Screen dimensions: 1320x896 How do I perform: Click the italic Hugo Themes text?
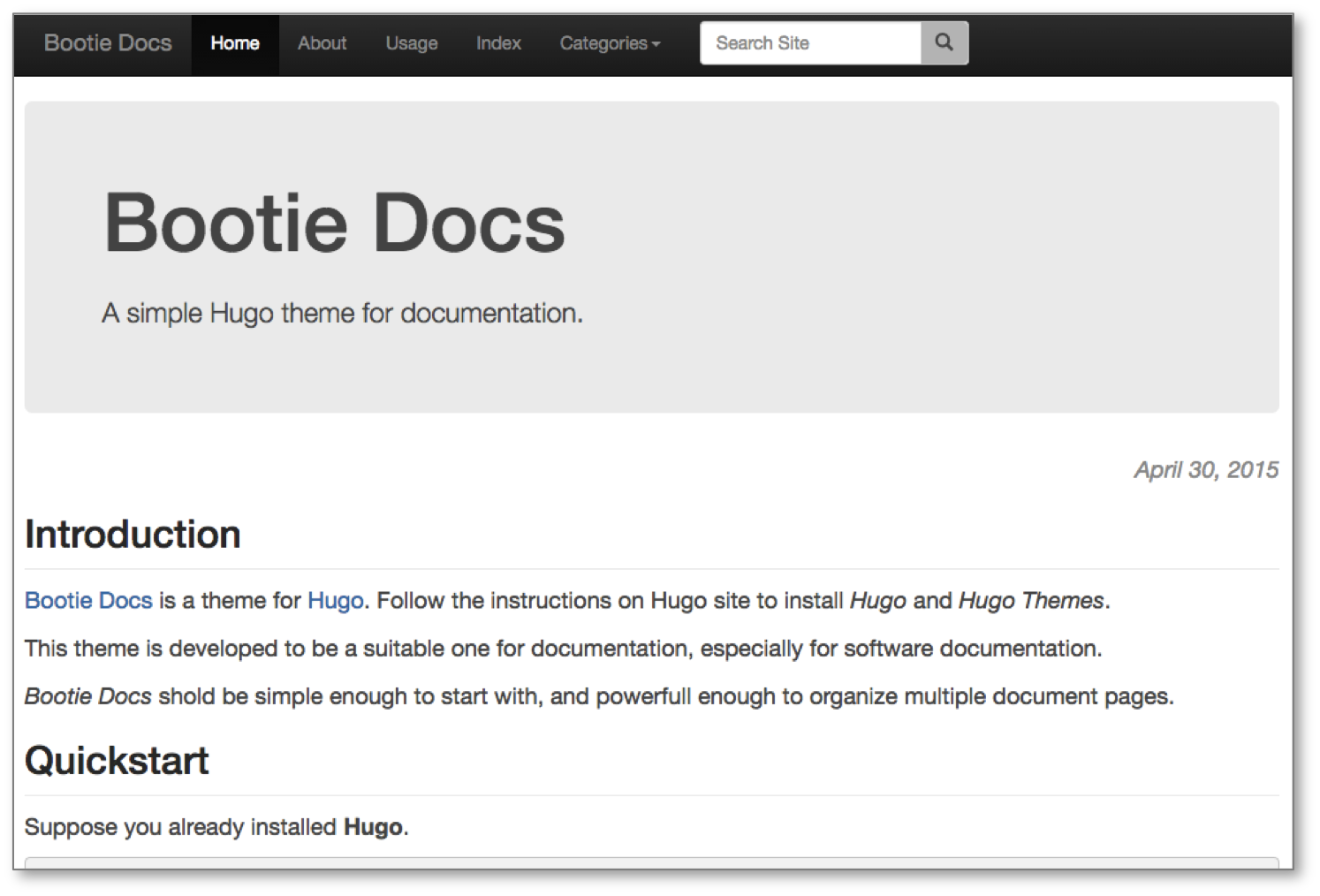pos(1031,600)
